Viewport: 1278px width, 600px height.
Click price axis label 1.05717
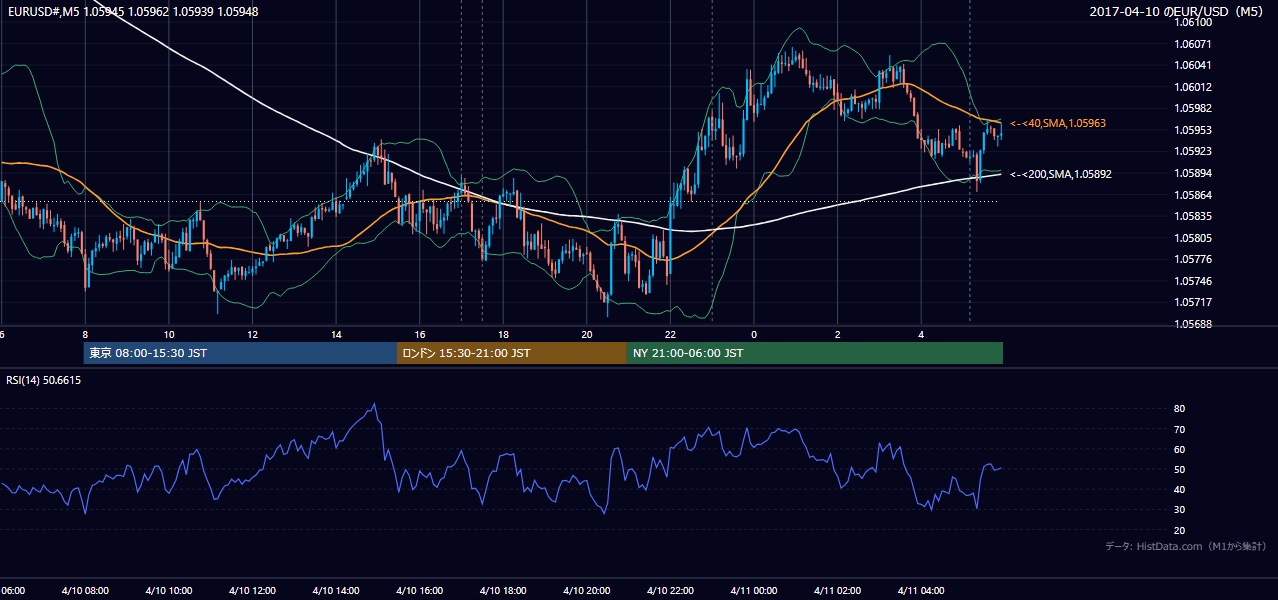(x=1193, y=302)
